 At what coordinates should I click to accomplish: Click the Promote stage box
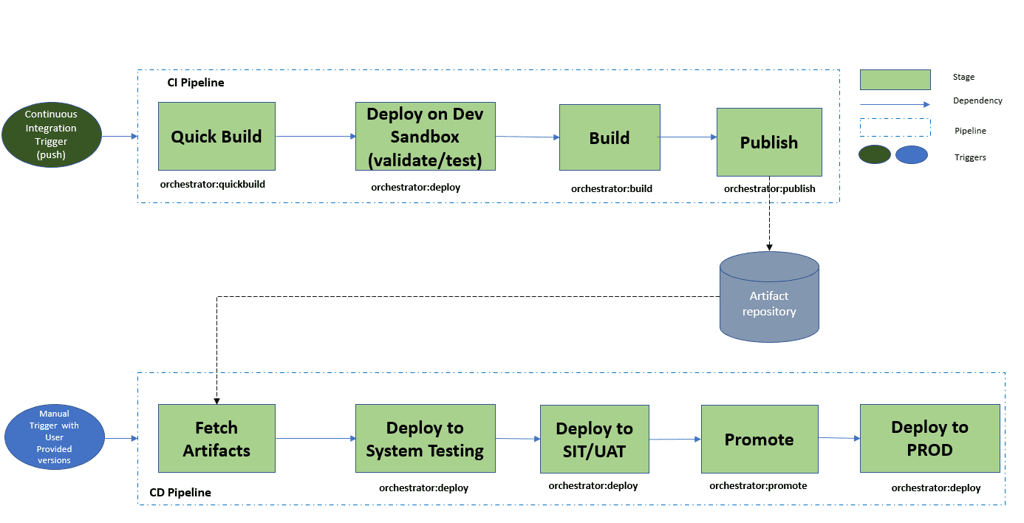point(760,439)
